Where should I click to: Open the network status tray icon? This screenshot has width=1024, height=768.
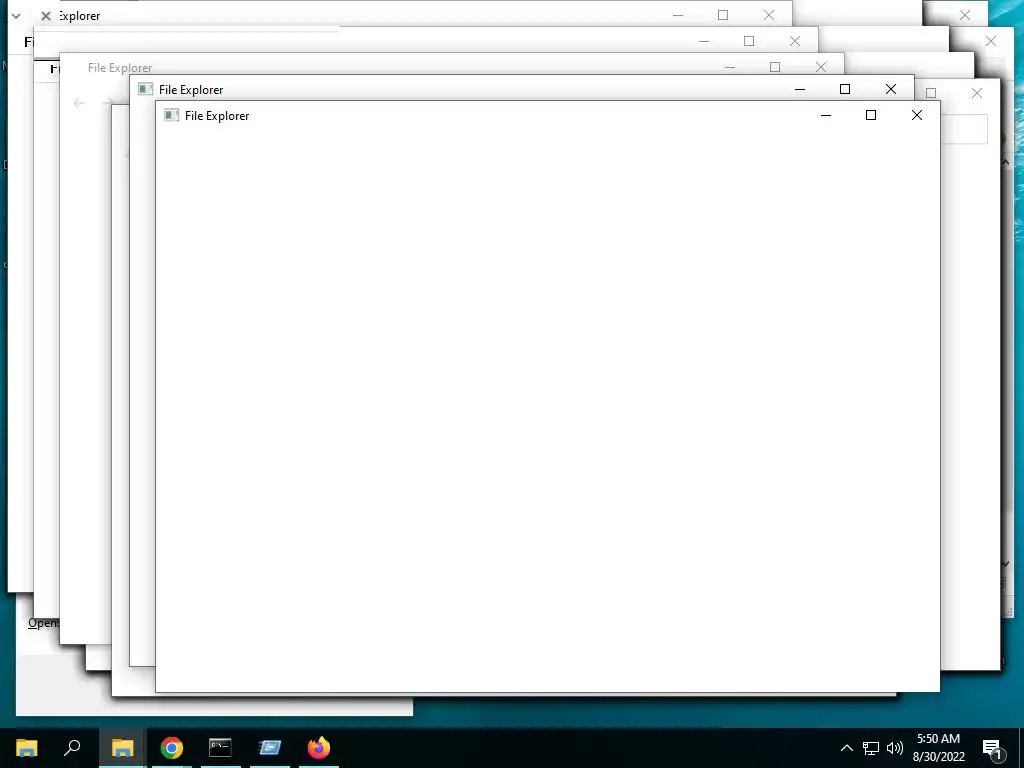pyautogui.click(x=871, y=748)
